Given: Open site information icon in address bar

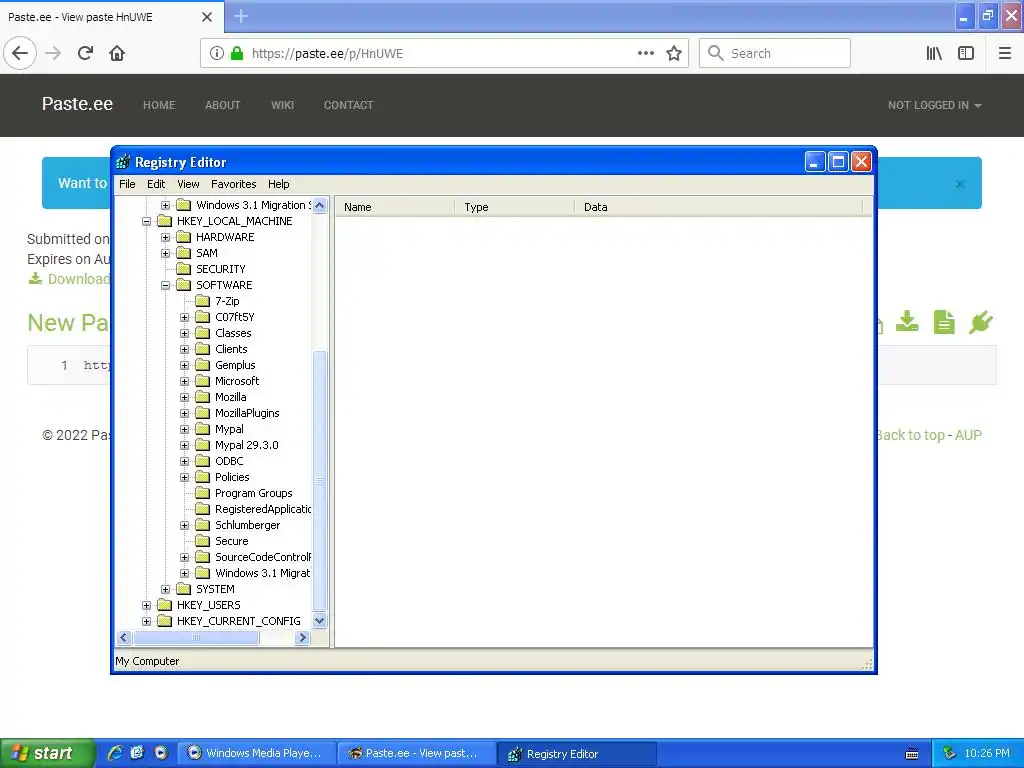Looking at the screenshot, I should (x=217, y=53).
